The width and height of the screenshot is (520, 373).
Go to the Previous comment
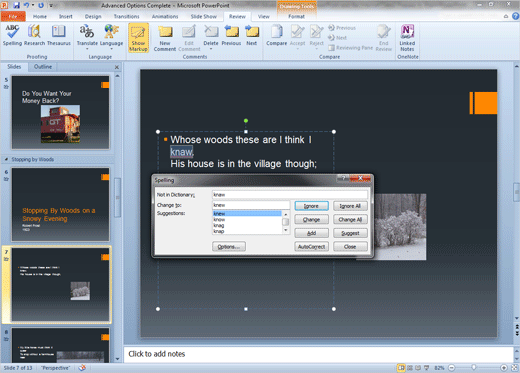[231, 35]
